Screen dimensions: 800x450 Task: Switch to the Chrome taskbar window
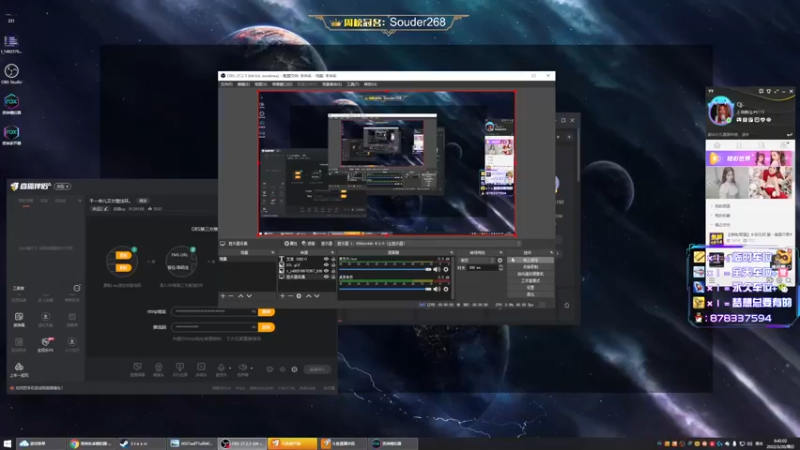pyautogui.click(x=92, y=443)
